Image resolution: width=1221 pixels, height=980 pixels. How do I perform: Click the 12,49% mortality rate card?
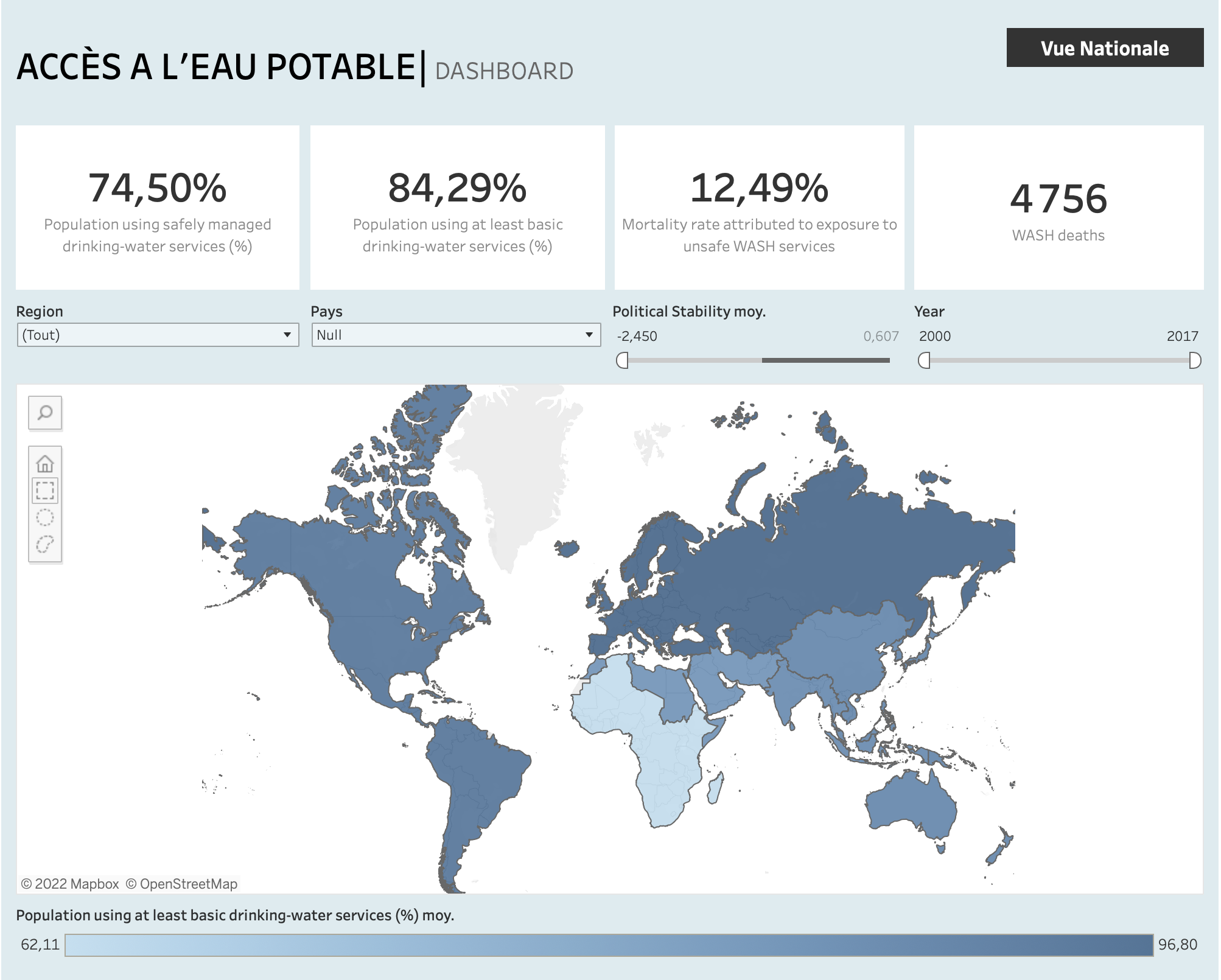760,208
